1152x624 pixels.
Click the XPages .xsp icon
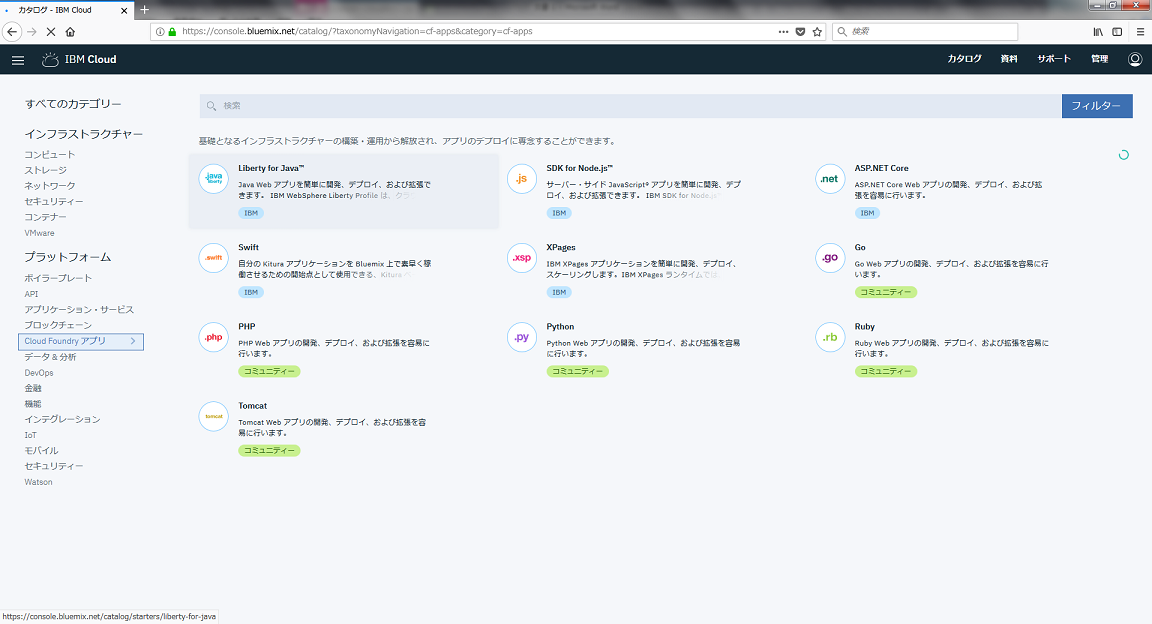pos(522,258)
